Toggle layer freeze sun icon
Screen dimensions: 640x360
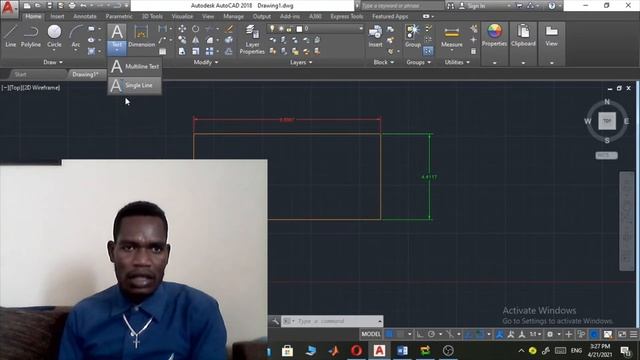pyautogui.click(x=281, y=29)
